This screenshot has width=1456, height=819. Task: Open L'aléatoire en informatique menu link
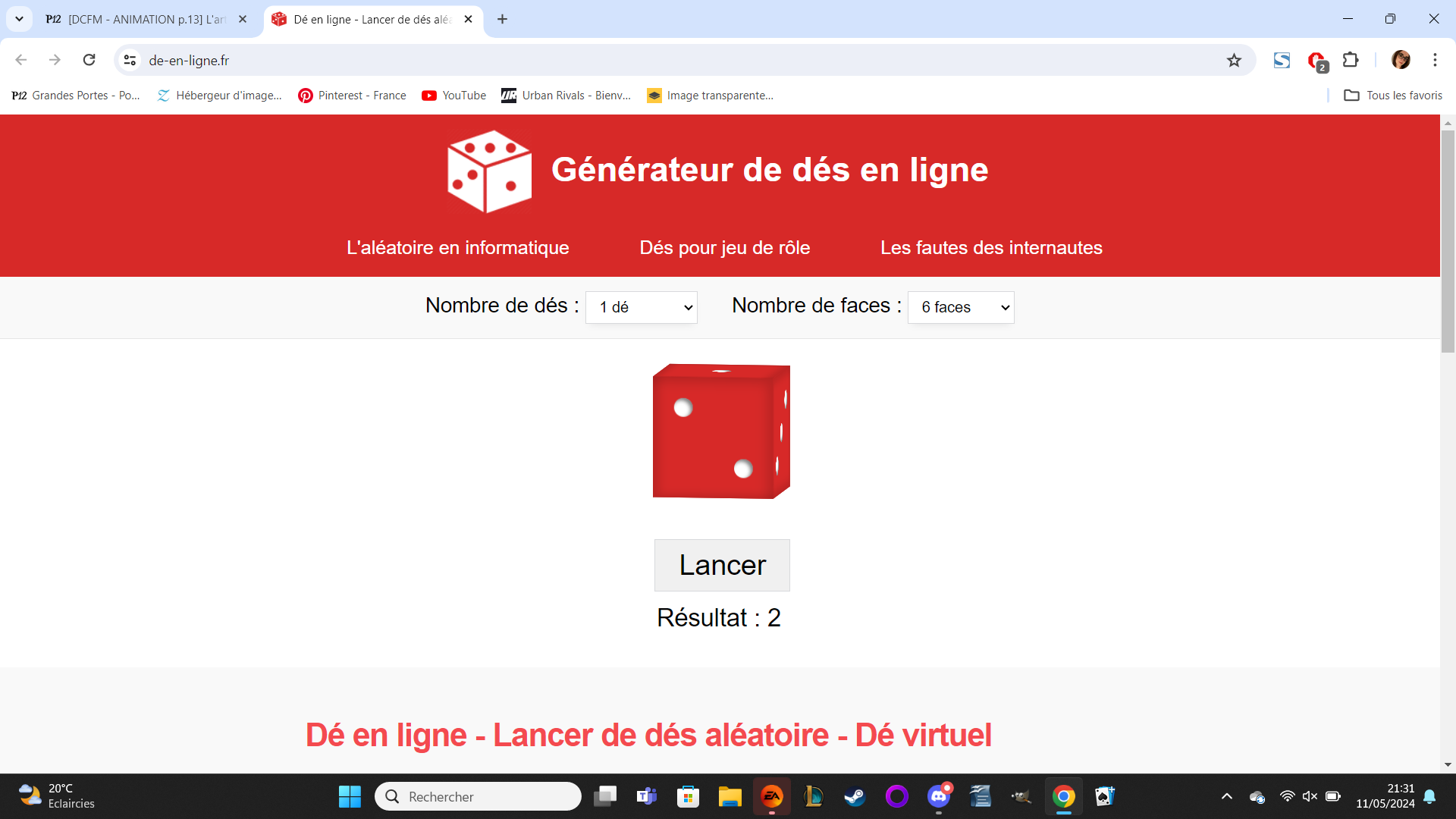pyautogui.click(x=457, y=248)
